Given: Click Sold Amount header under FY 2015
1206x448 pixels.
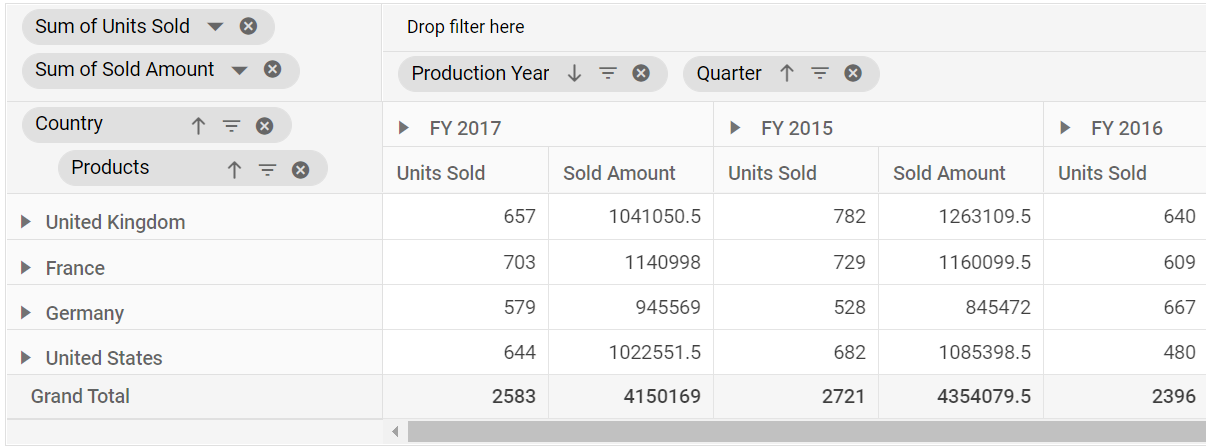Looking at the screenshot, I should (961, 172).
